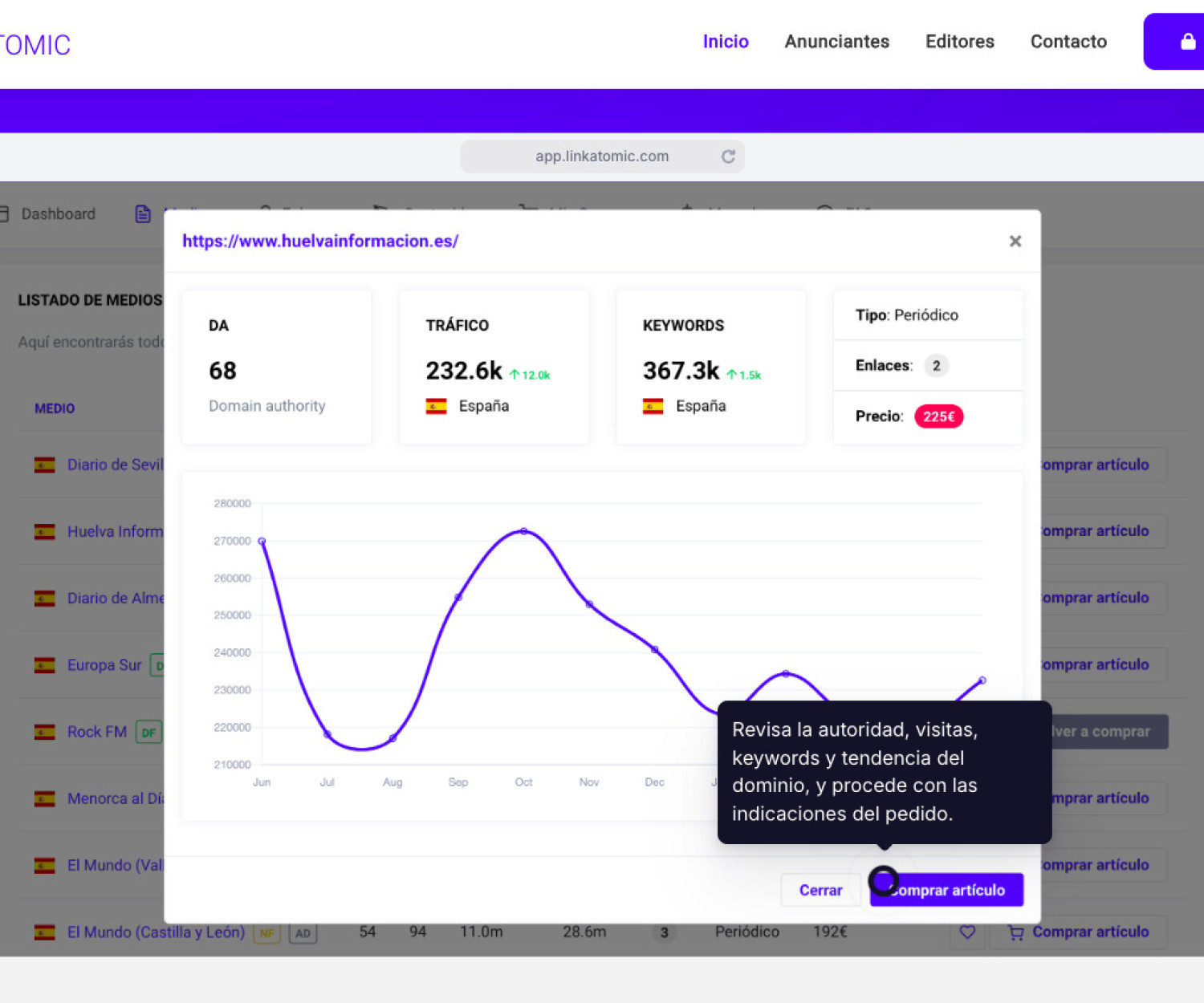Screen dimensions: 1204x1003
Task: Click the Spain flag under Keywords
Action: point(653,407)
